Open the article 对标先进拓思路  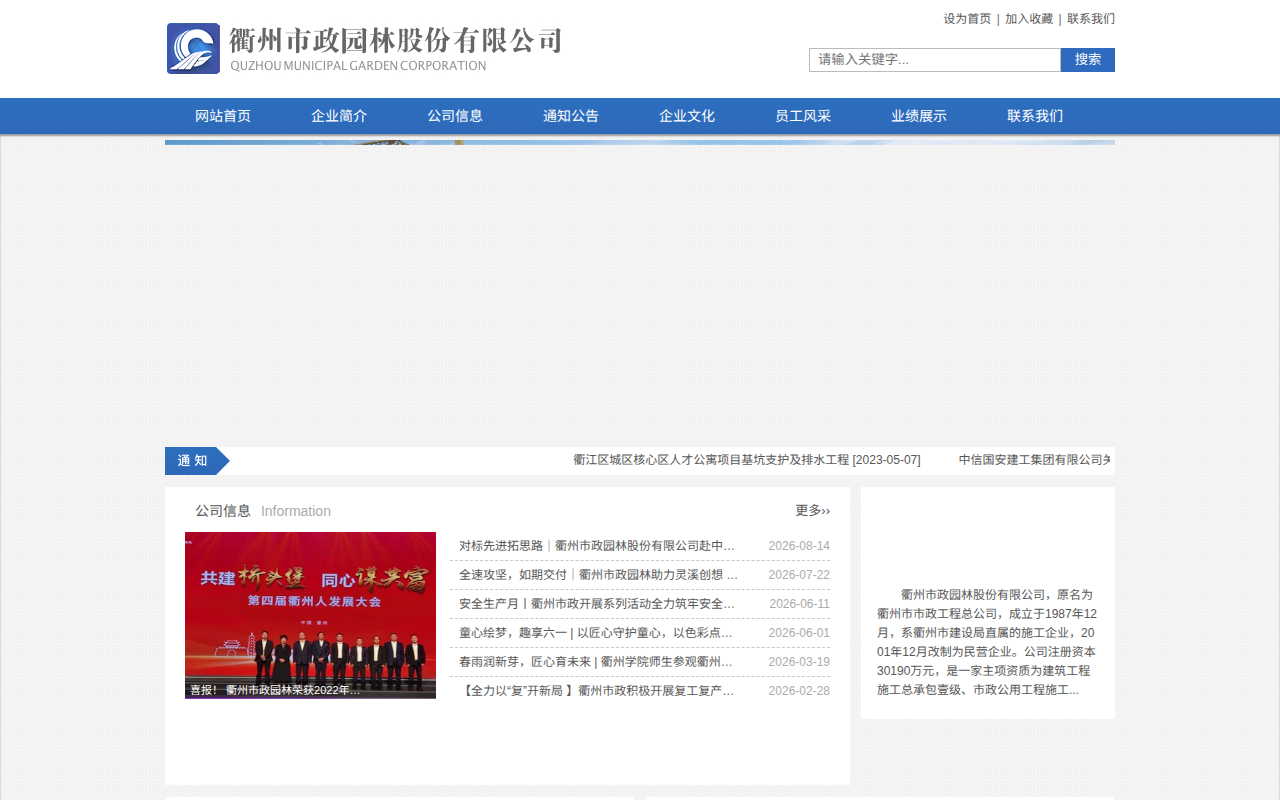(597, 546)
